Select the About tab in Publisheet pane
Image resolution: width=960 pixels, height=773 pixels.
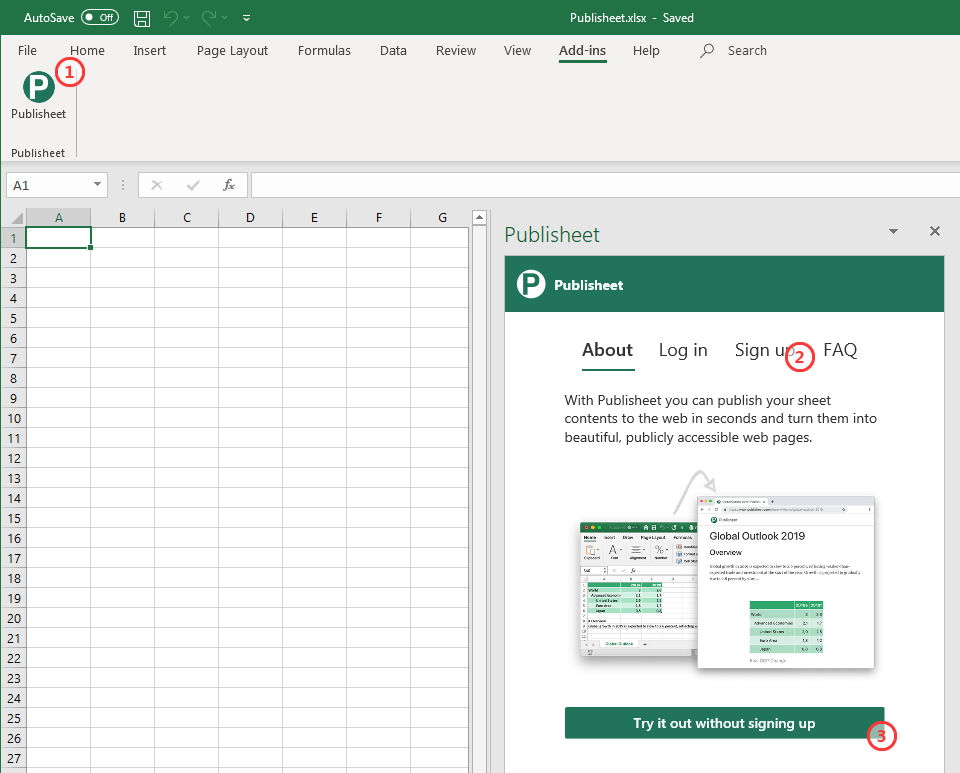click(607, 350)
